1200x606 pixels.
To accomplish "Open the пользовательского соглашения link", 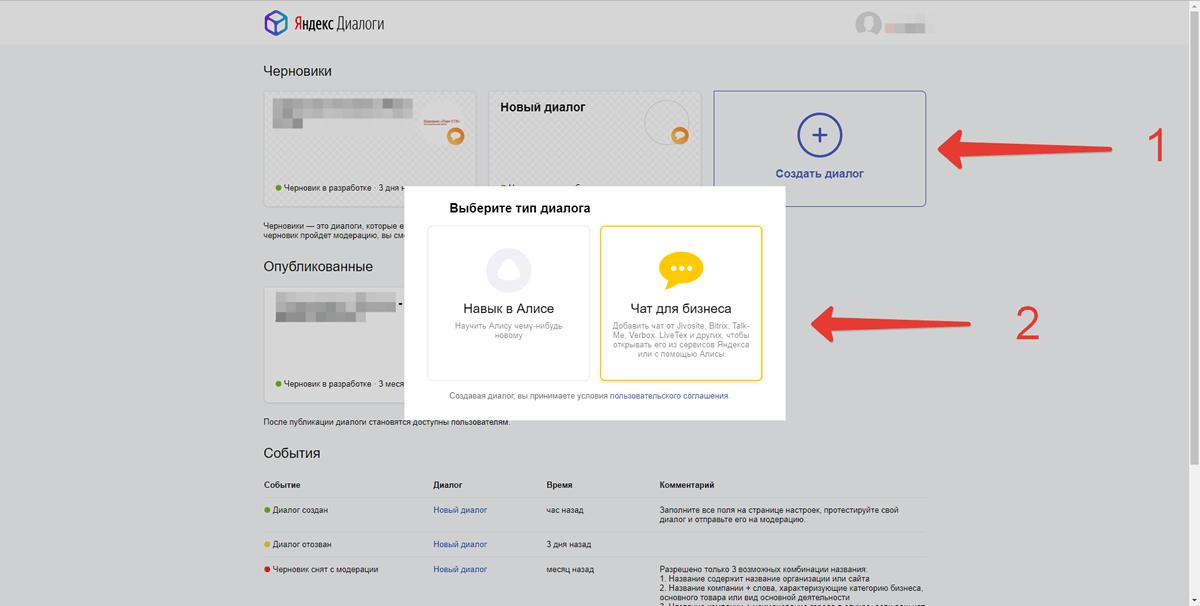I will click(x=669, y=396).
